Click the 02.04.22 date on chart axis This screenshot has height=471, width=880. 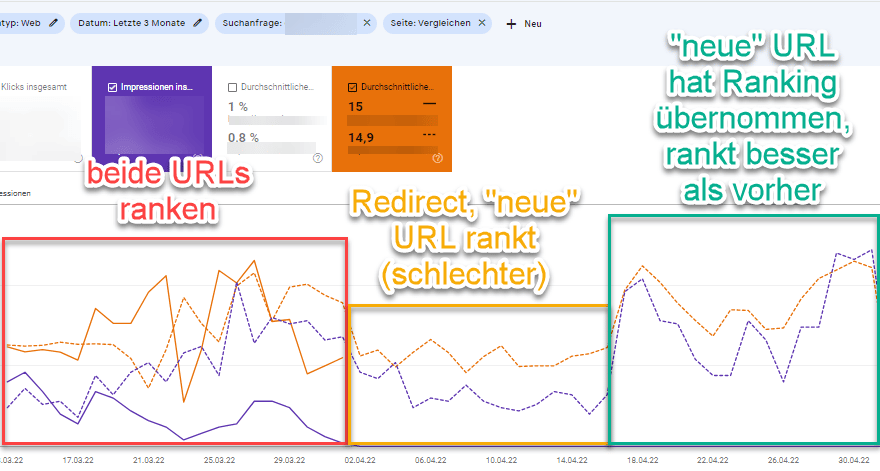pos(360,460)
